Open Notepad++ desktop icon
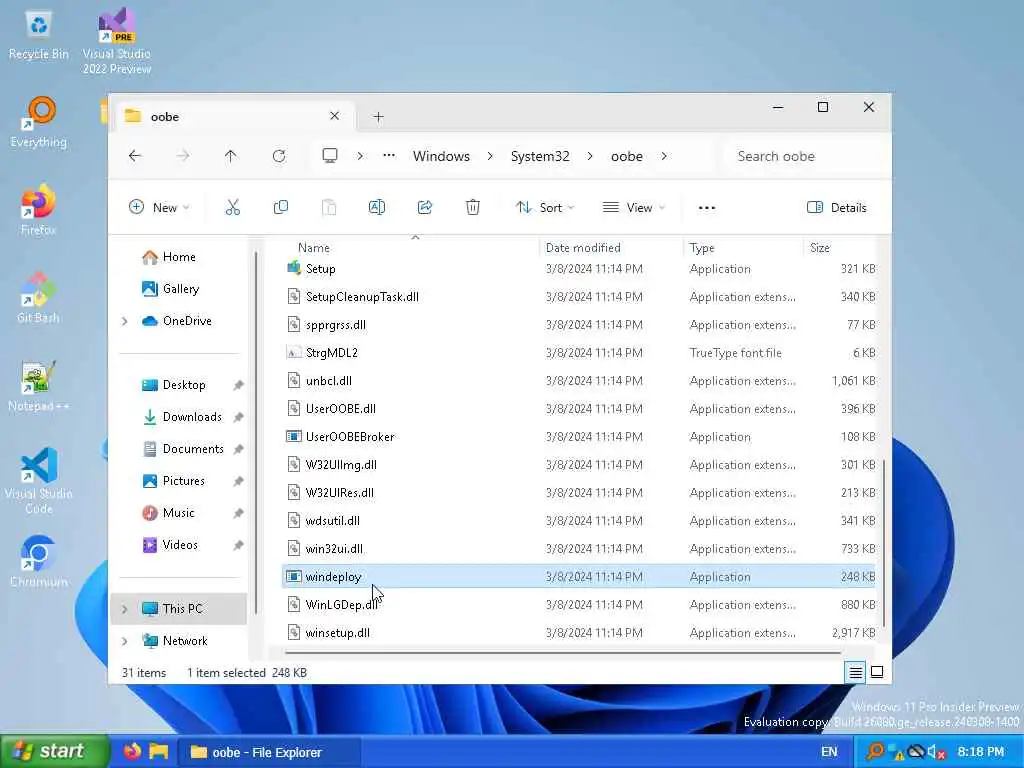 click(39, 386)
